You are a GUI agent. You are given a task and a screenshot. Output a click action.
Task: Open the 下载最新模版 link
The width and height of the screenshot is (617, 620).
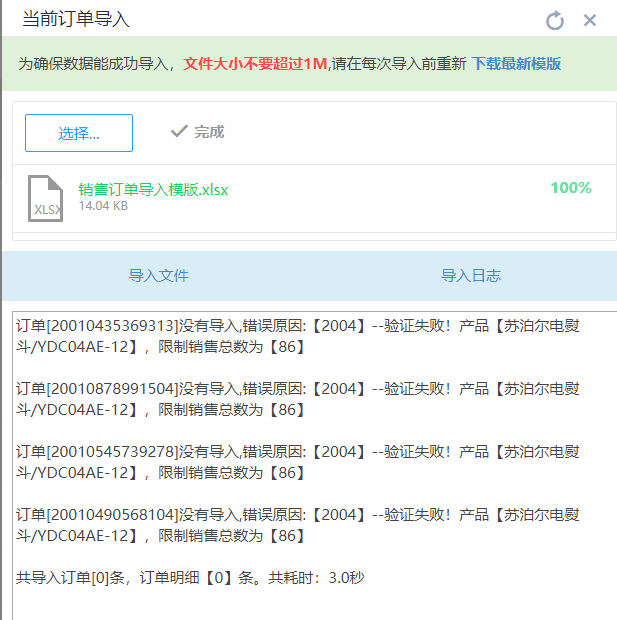coord(516,64)
